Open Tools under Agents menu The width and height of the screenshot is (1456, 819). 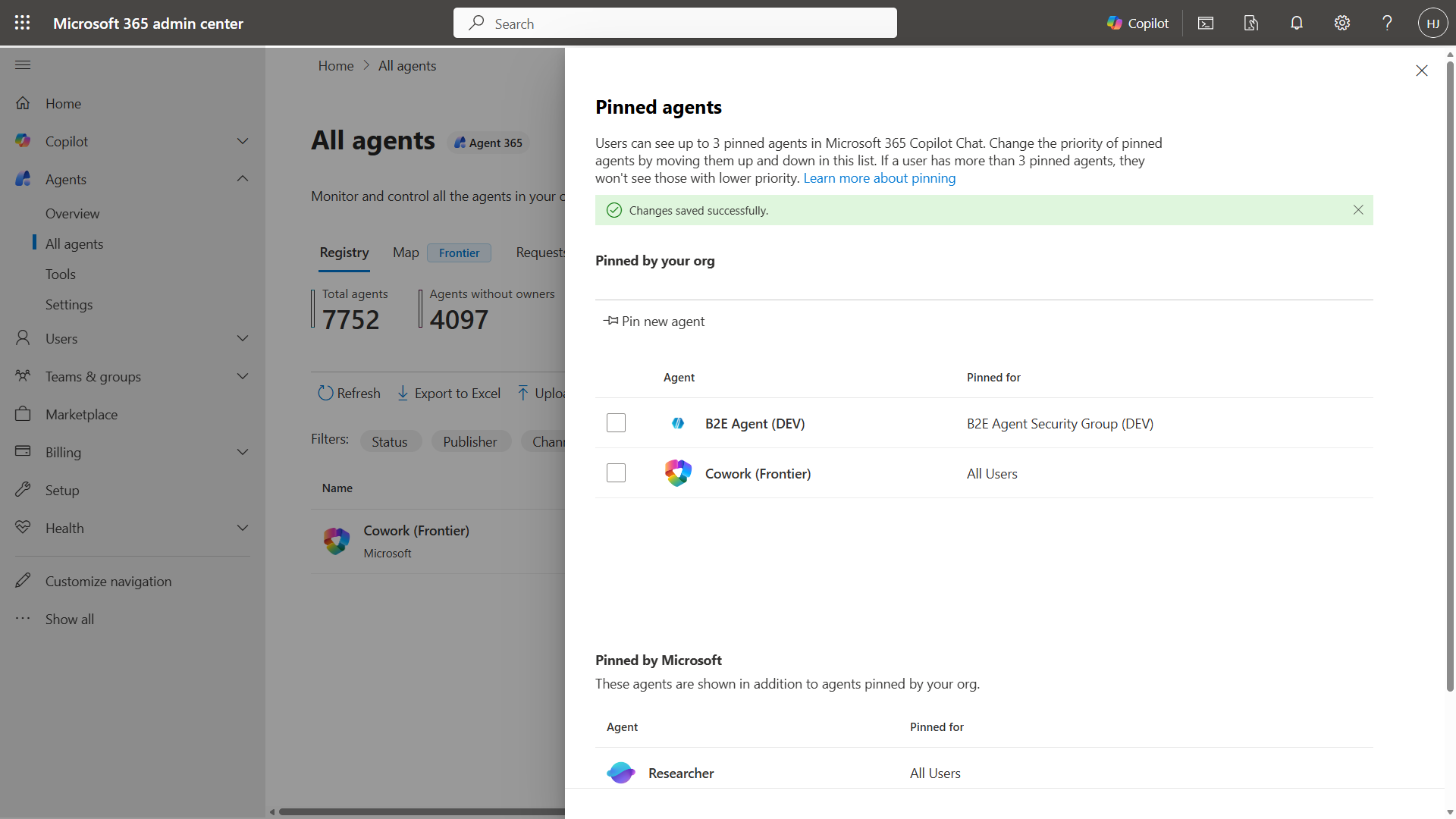pyautogui.click(x=61, y=275)
